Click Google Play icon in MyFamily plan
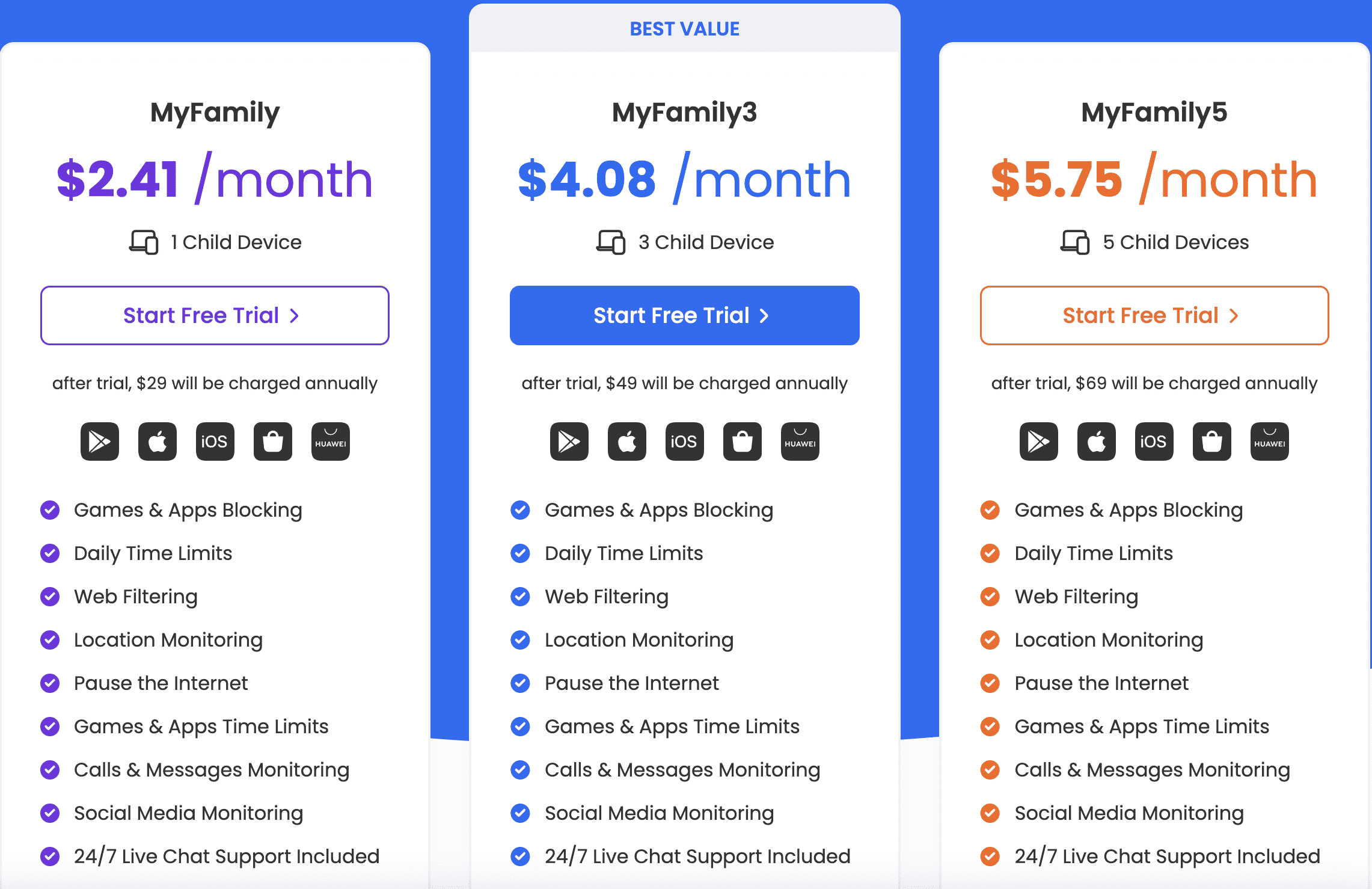Image resolution: width=1372 pixels, height=889 pixels. tap(100, 441)
